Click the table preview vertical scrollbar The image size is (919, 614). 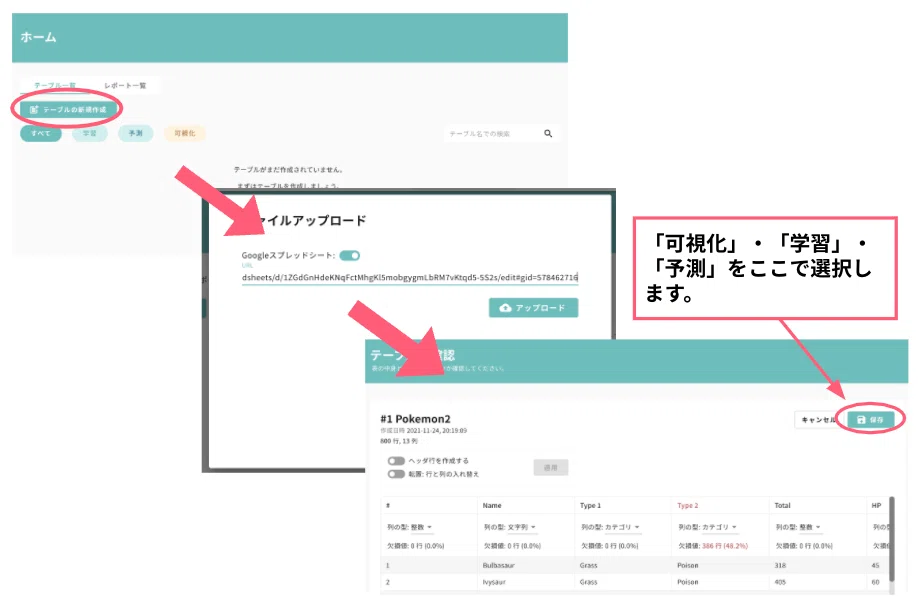click(891, 539)
